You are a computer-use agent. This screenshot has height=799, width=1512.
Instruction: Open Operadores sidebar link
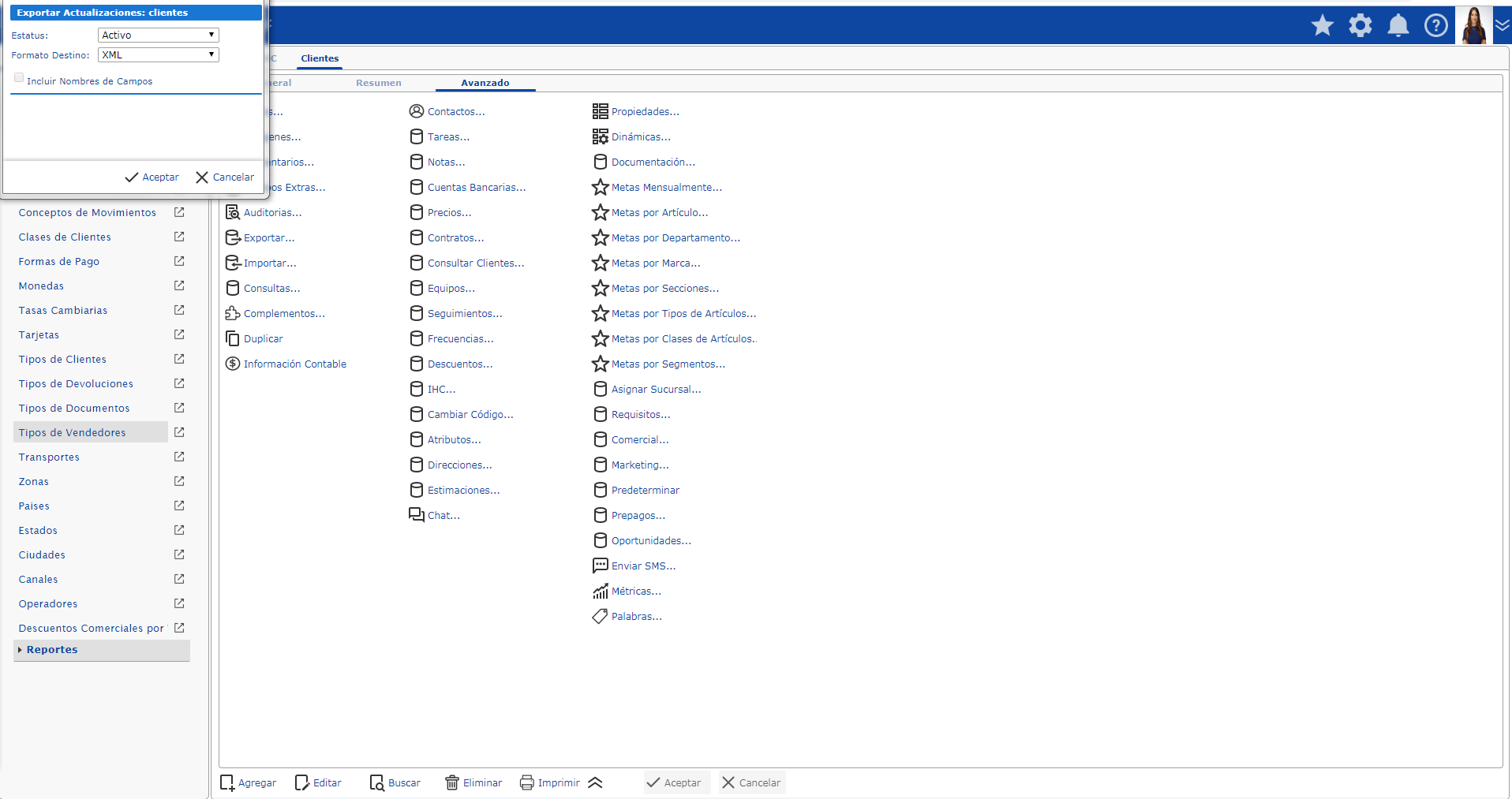click(48, 603)
